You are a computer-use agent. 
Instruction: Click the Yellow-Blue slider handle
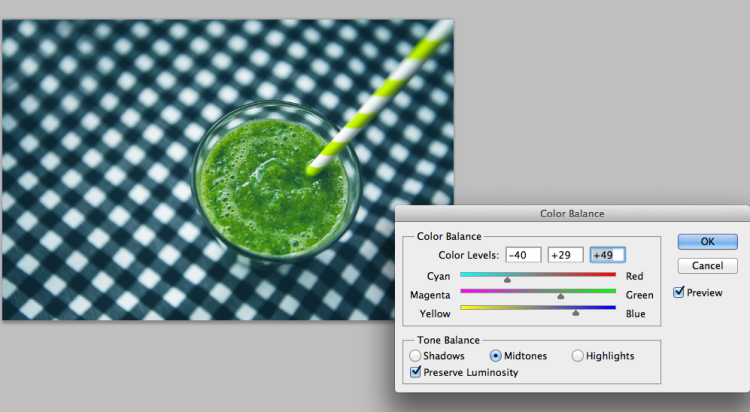pos(576,313)
